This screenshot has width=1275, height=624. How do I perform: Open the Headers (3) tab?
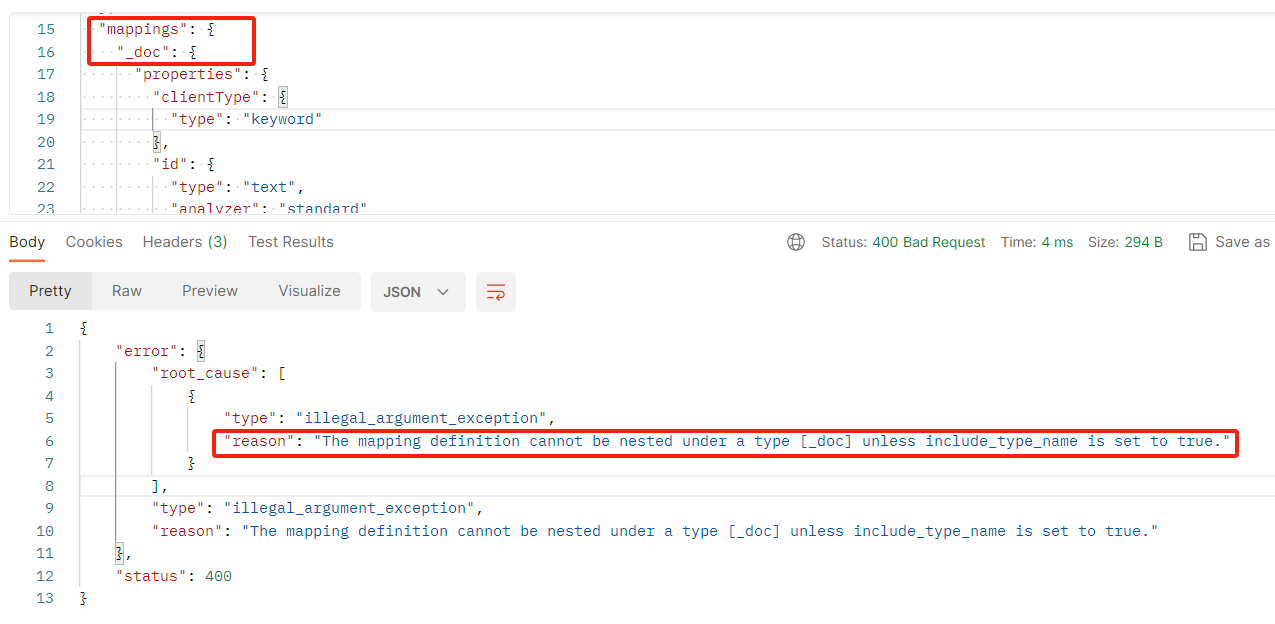tap(184, 242)
